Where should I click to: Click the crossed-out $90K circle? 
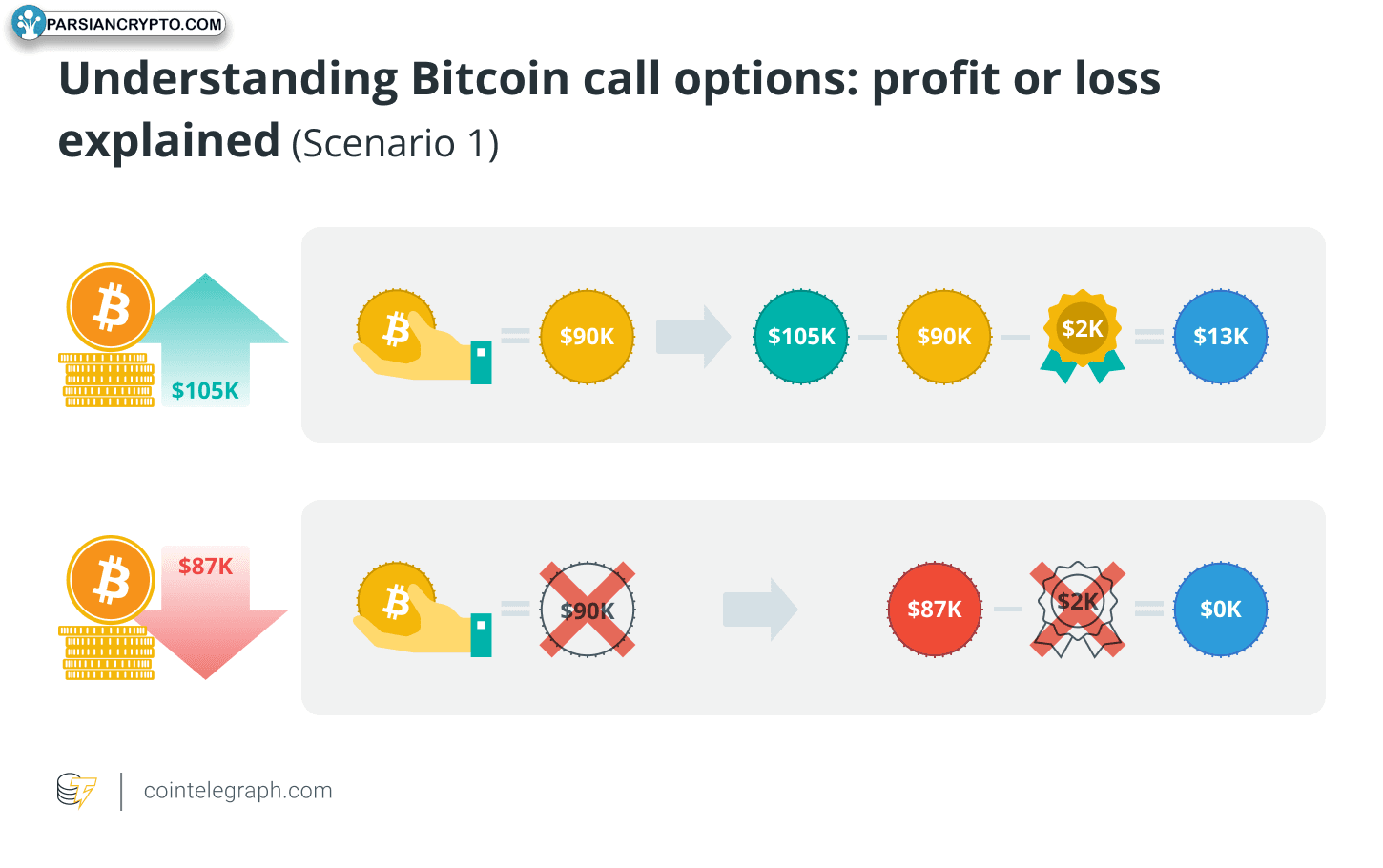point(588,610)
